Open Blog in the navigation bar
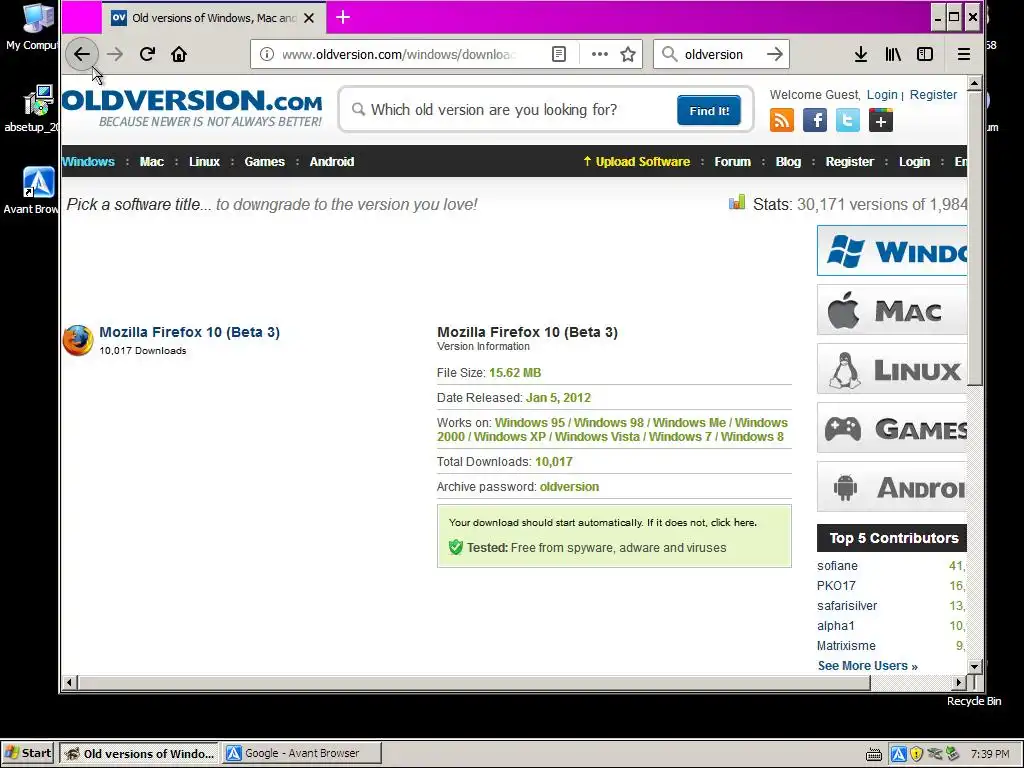Viewport: 1024px width, 768px height. [x=788, y=162]
